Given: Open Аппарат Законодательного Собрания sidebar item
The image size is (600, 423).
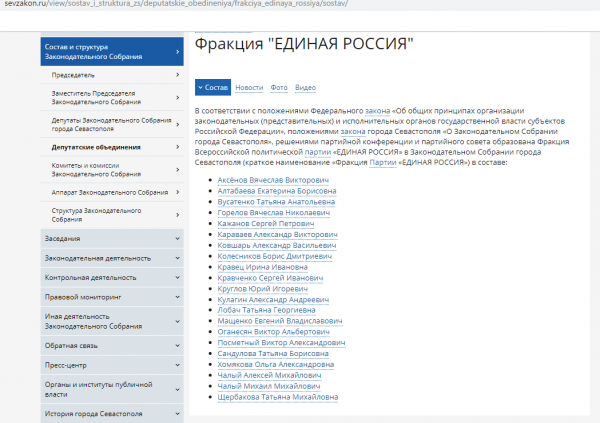Looking at the screenshot, I should pos(112,192).
